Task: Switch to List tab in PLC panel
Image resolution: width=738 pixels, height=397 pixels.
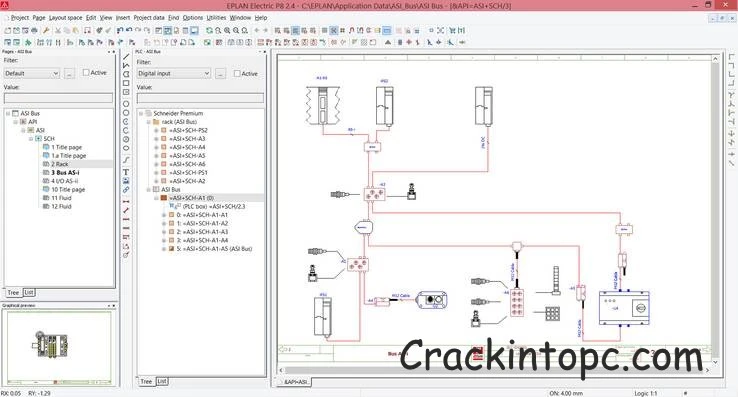Action: point(162,381)
